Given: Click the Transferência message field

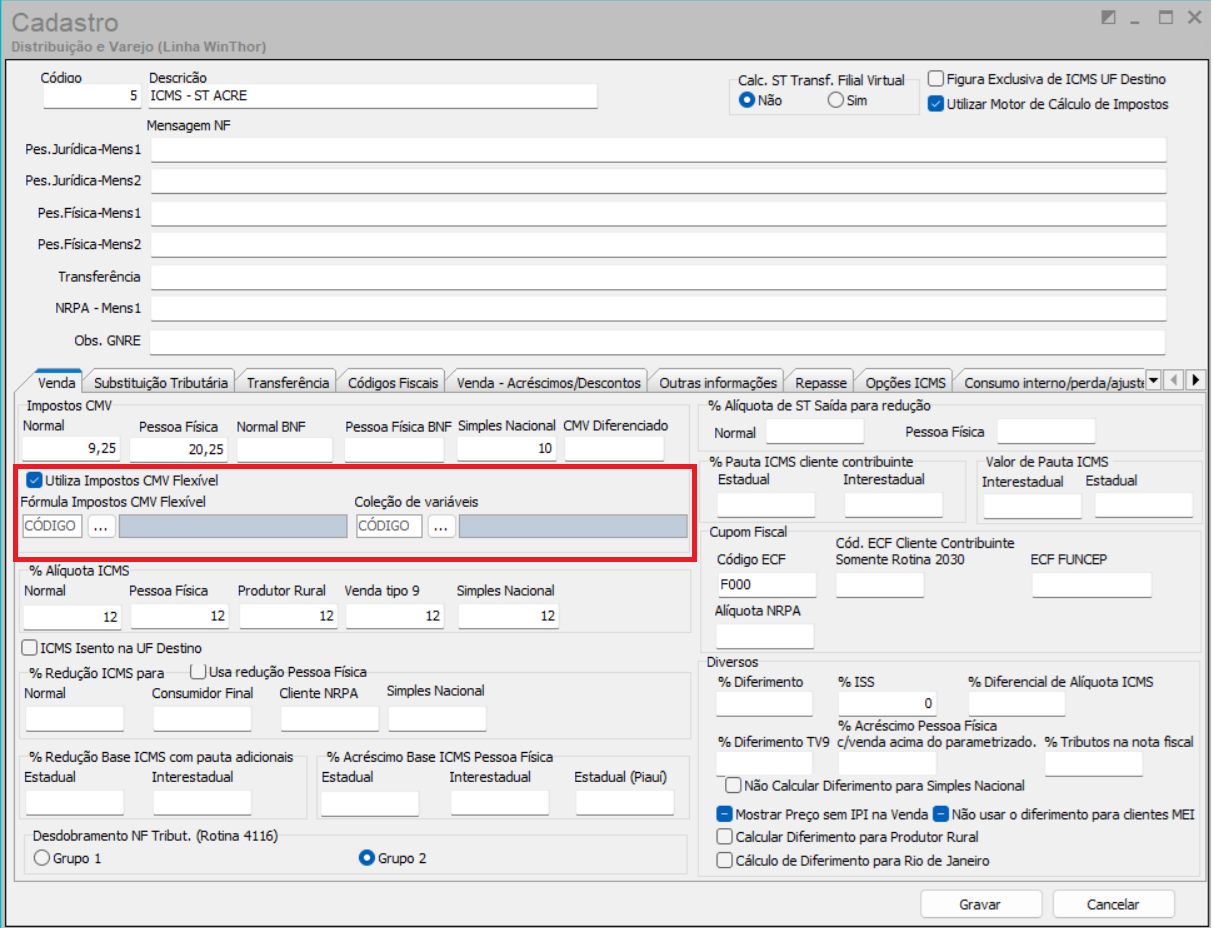Looking at the screenshot, I should coord(658,276).
